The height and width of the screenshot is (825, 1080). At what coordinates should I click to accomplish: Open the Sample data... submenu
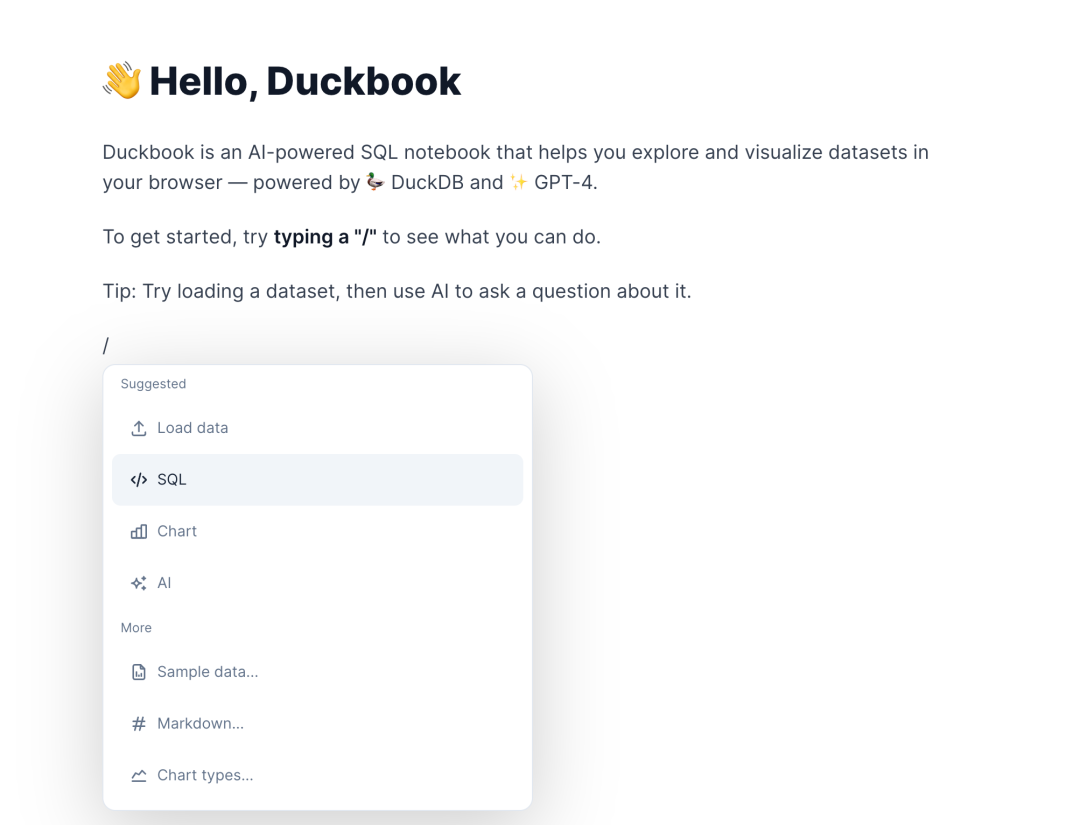coord(208,672)
